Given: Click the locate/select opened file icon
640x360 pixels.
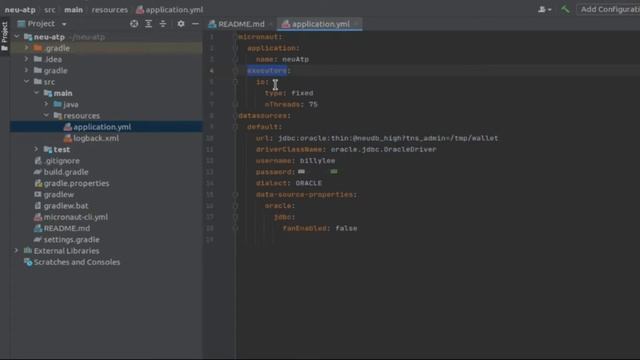Looking at the screenshot, I should pos(134,24).
